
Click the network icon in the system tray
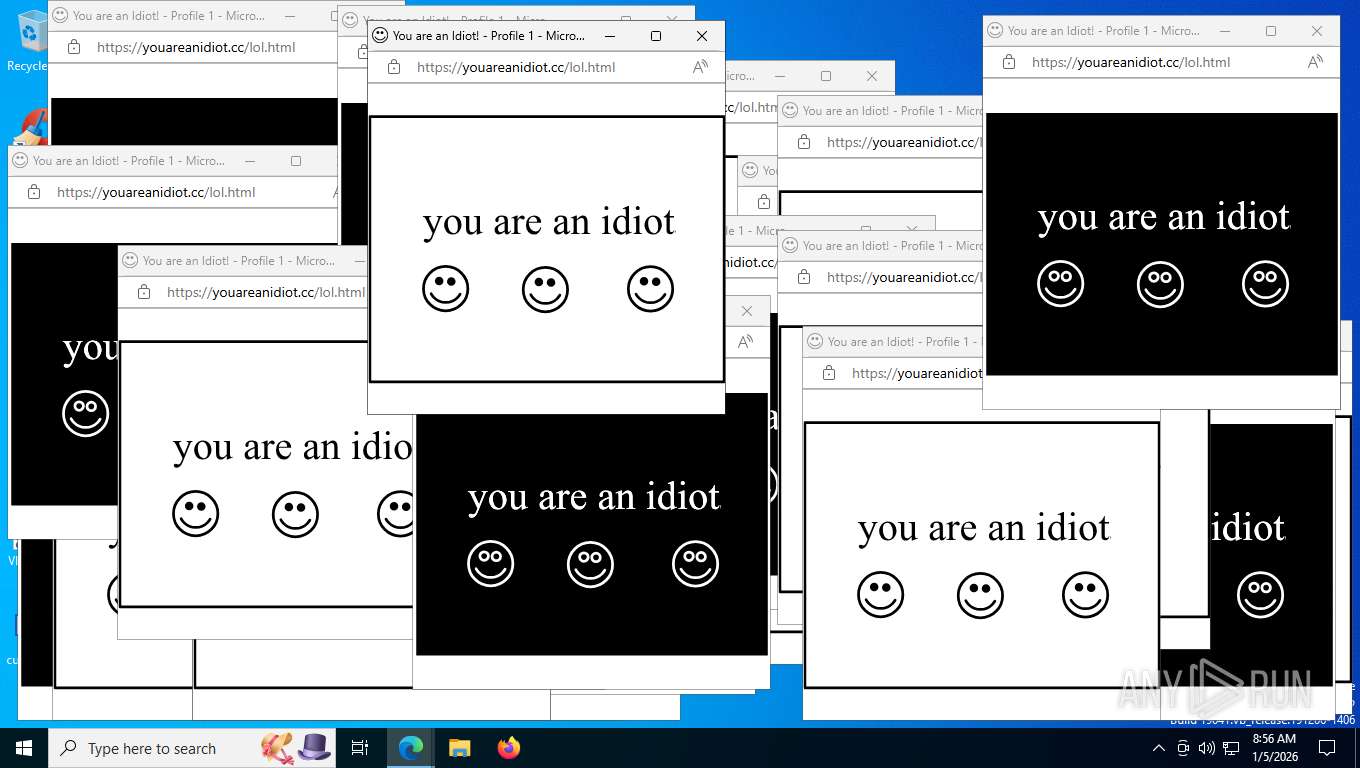tap(1231, 748)
